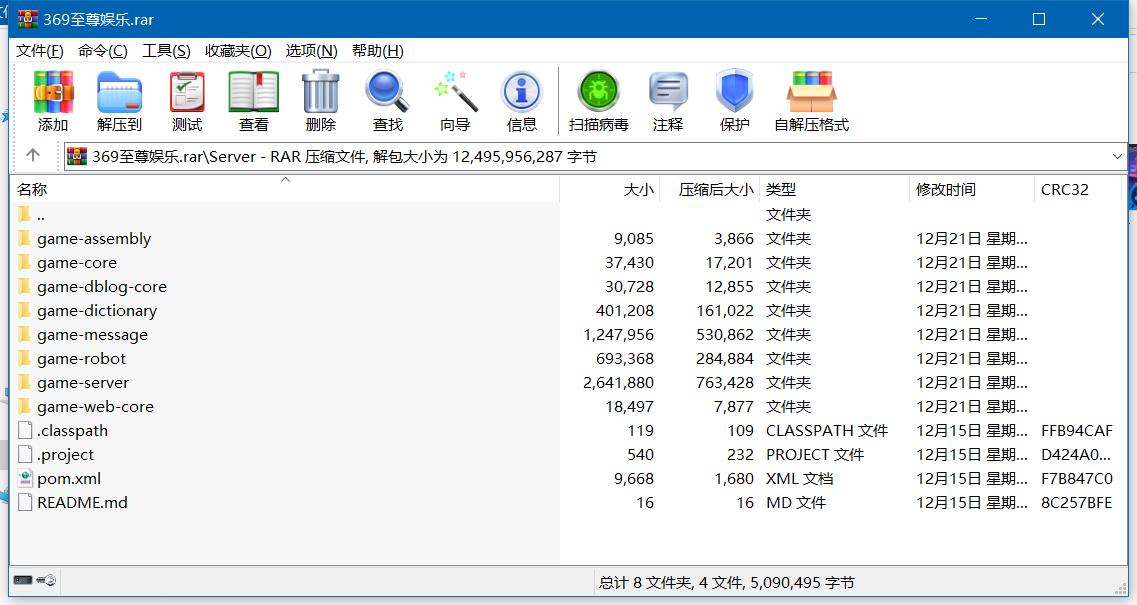This screenshot has height=605, width=1137.
Task: Go up one folder level arrow
Action: point(33,155)
